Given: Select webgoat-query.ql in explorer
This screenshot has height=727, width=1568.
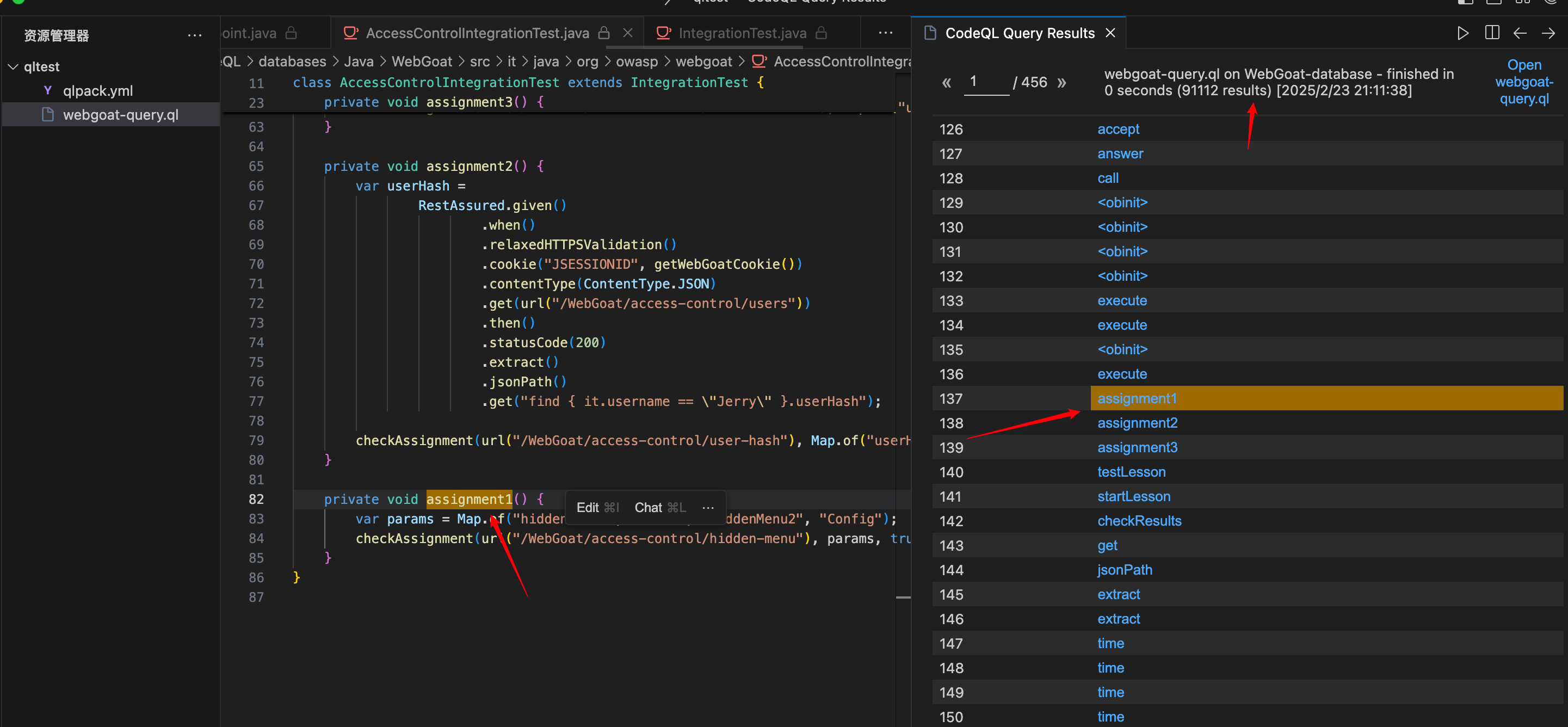Looking at the screenshot, I should point(121,114).
